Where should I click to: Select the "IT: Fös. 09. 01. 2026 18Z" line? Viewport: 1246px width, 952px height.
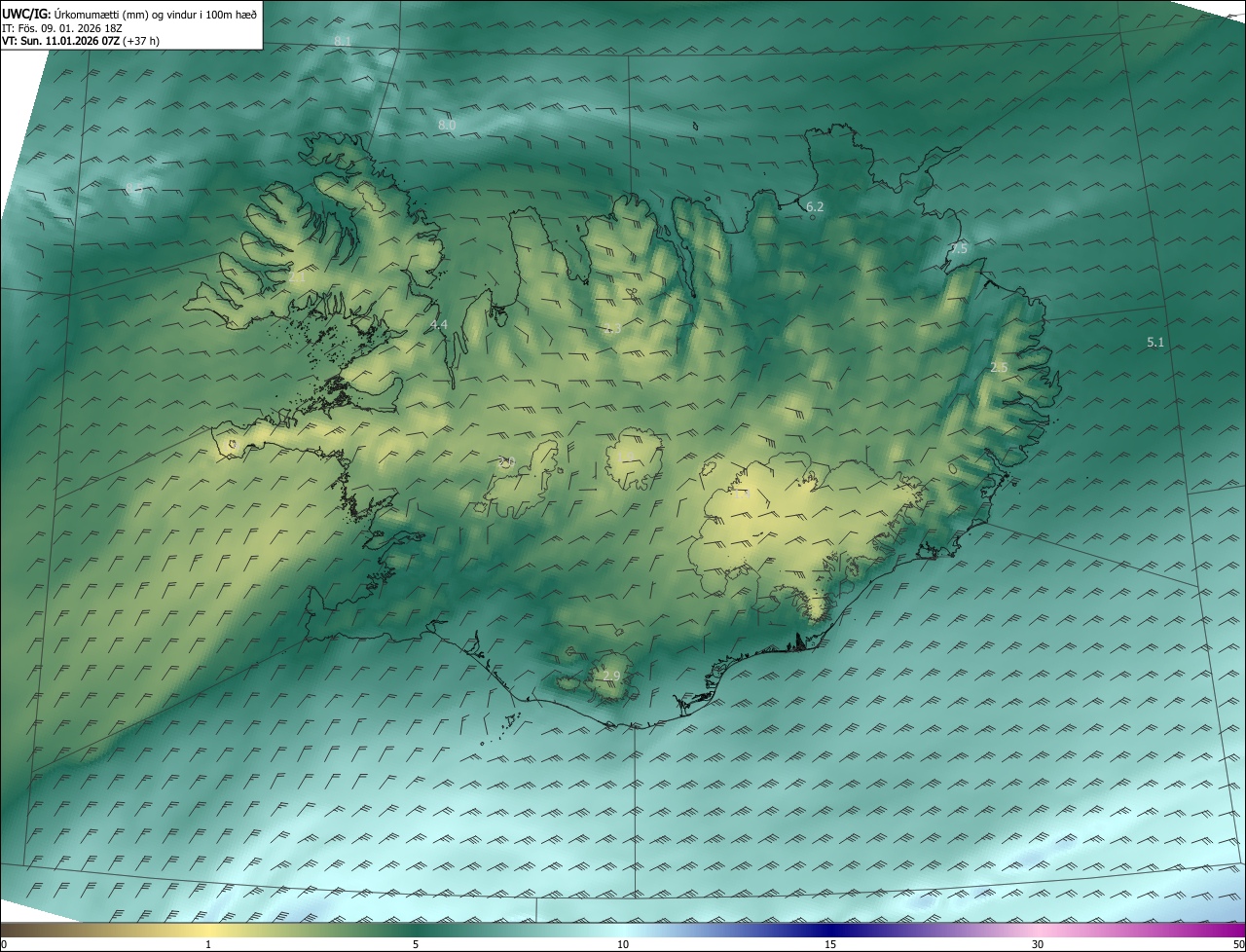click(61, 27)
